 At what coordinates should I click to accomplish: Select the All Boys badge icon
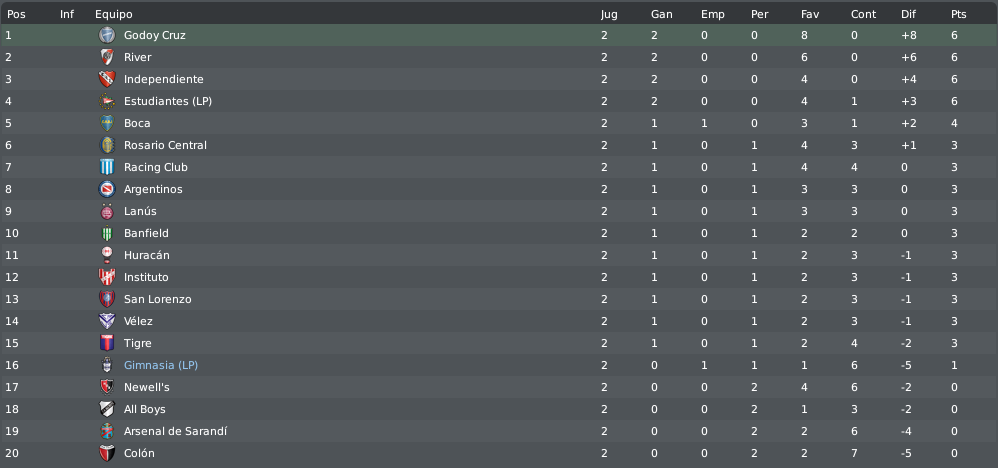pos(107,409)
